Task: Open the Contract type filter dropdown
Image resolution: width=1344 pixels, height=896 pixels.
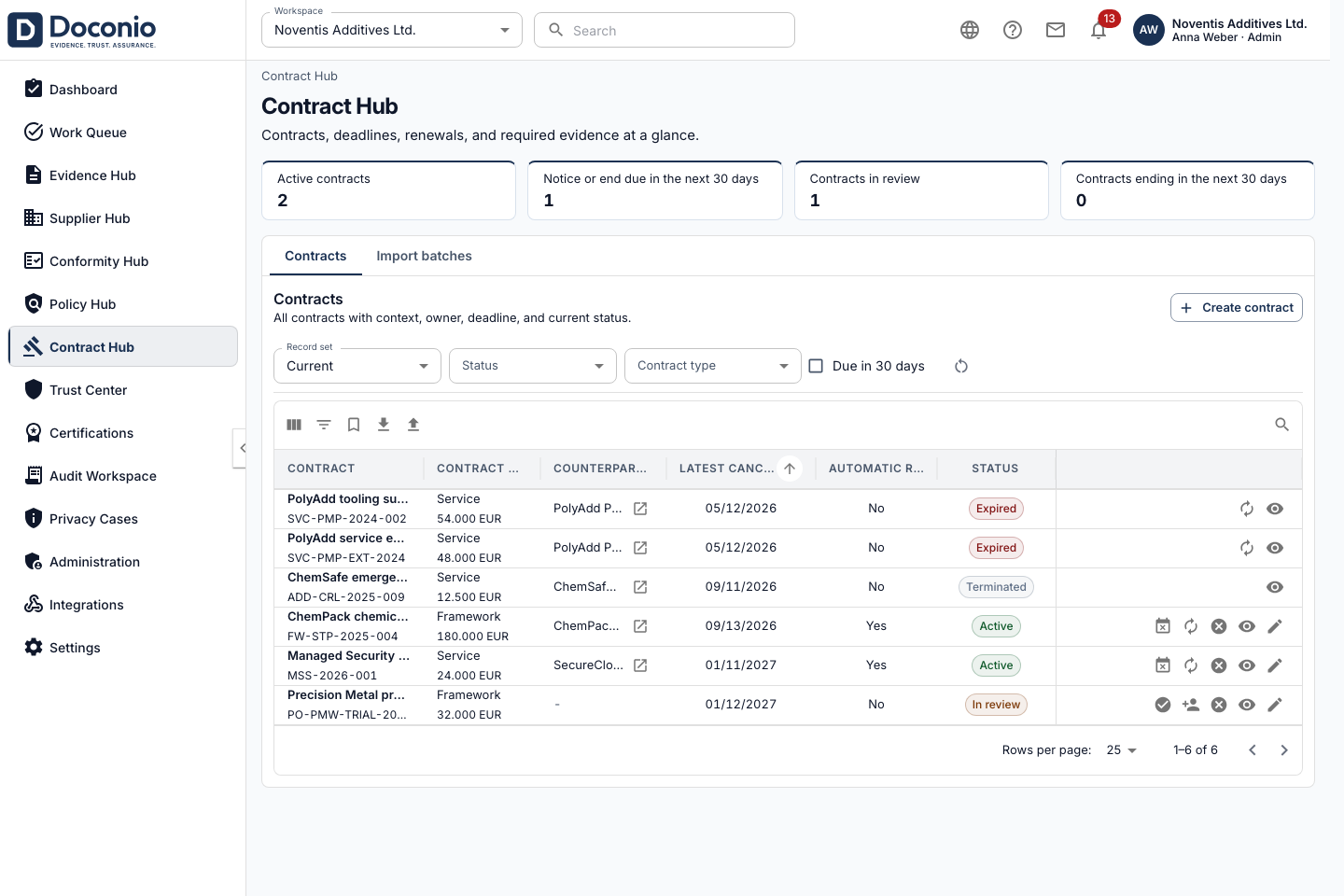Action: (713, 366)
